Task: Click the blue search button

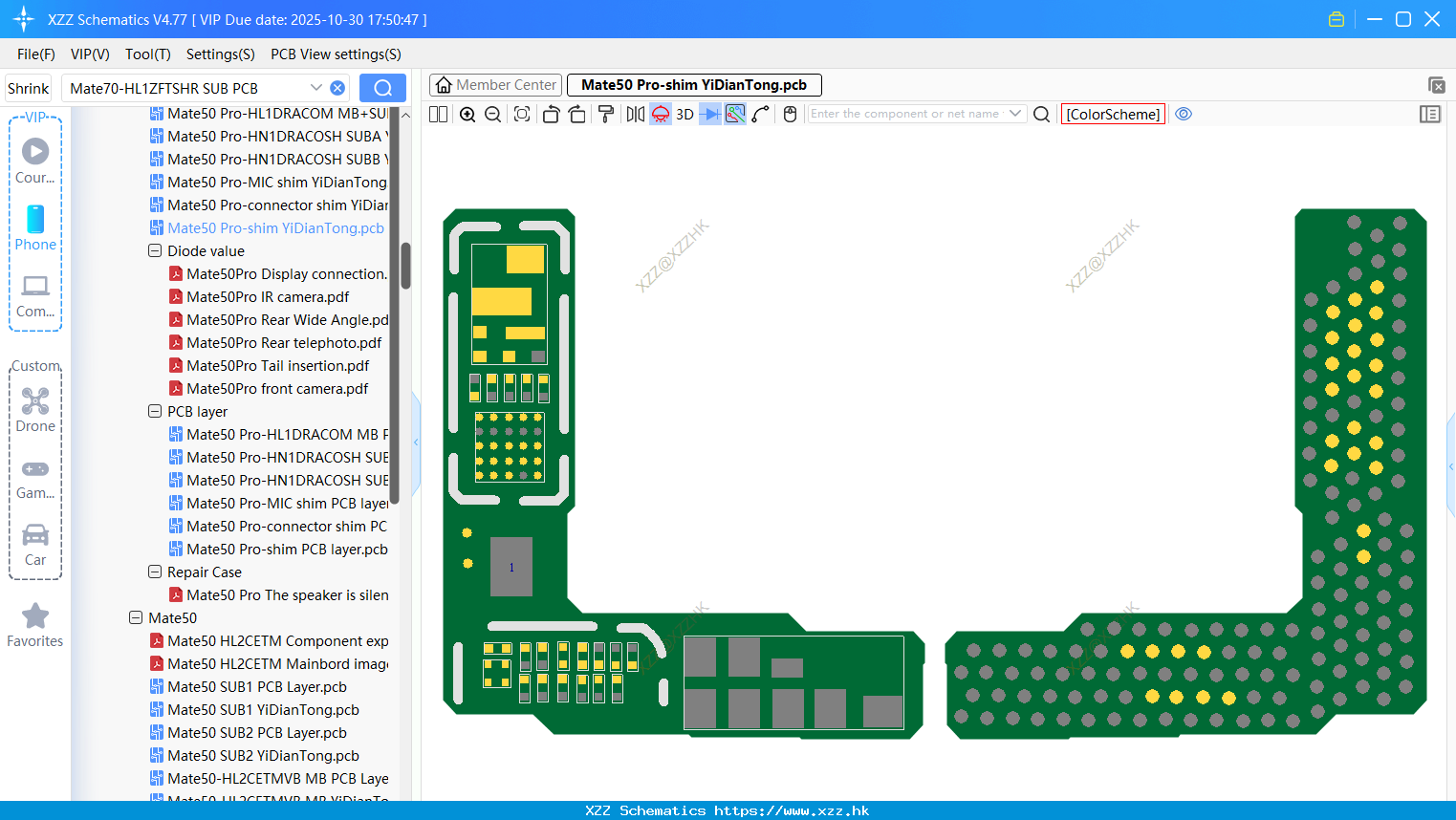Action: (382, 88)
